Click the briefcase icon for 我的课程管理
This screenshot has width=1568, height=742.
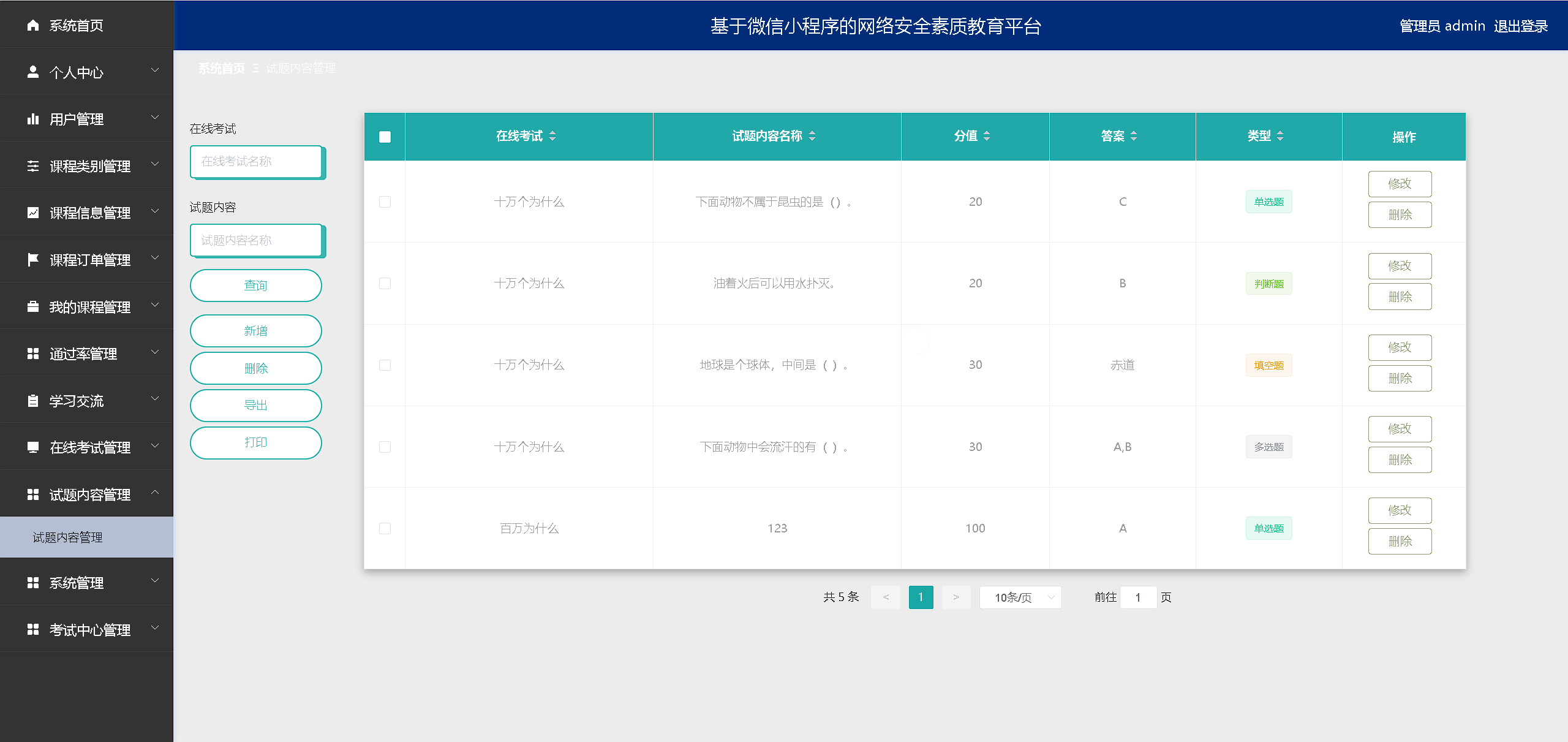[x=33, y=306]
